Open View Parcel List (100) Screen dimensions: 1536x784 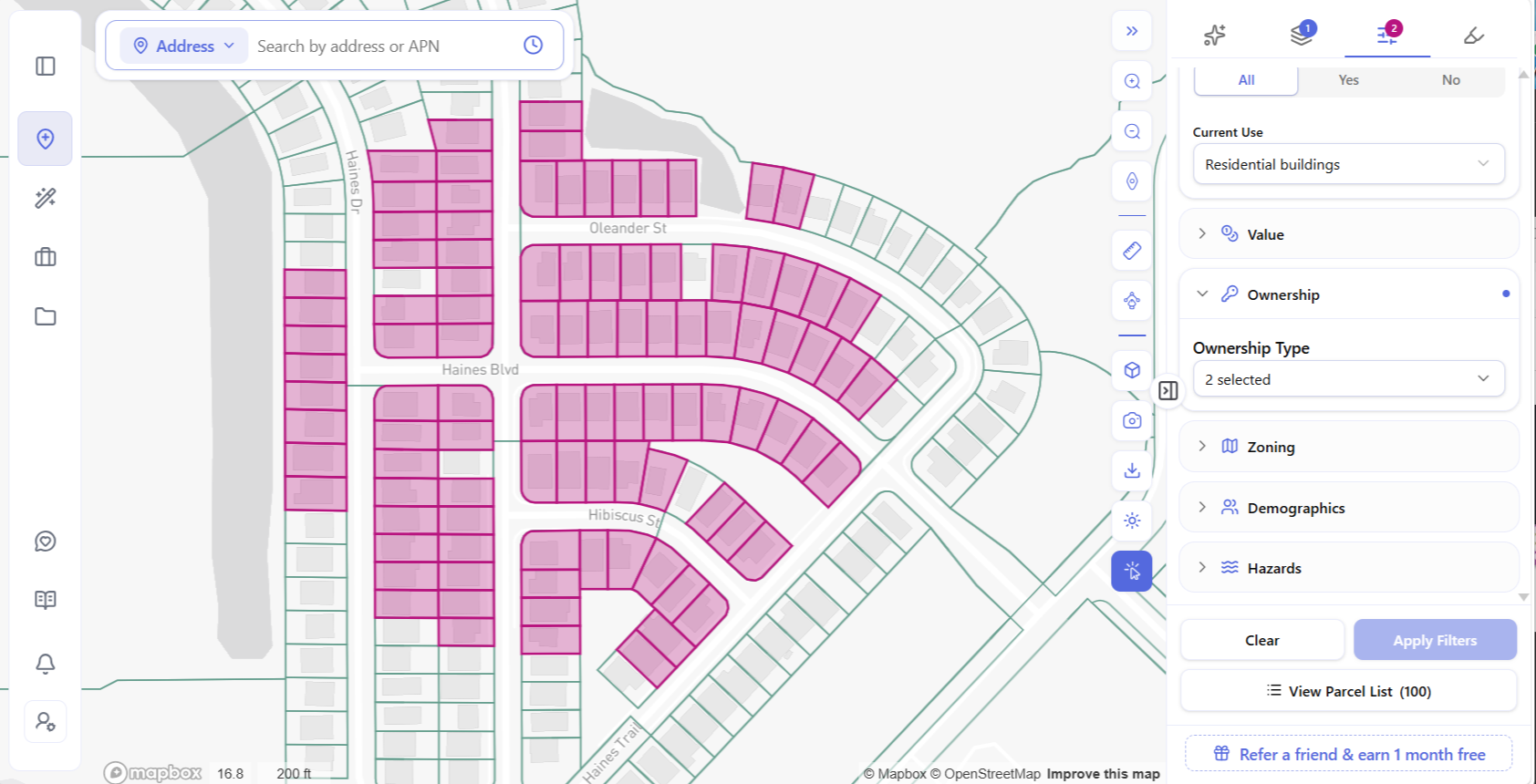[1349, 691]
